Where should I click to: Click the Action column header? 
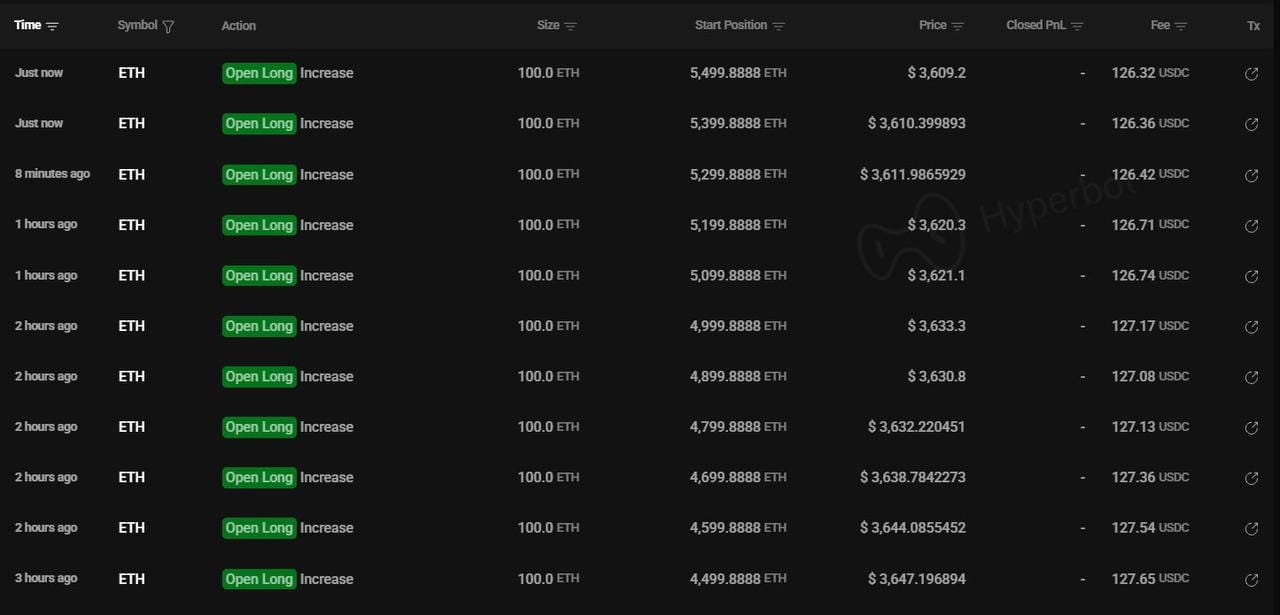pyautogui.click(x=239, y=26)
